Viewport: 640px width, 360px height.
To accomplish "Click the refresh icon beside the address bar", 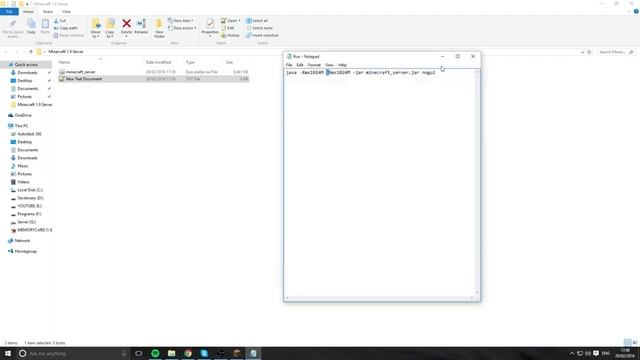I will point(589,52).
